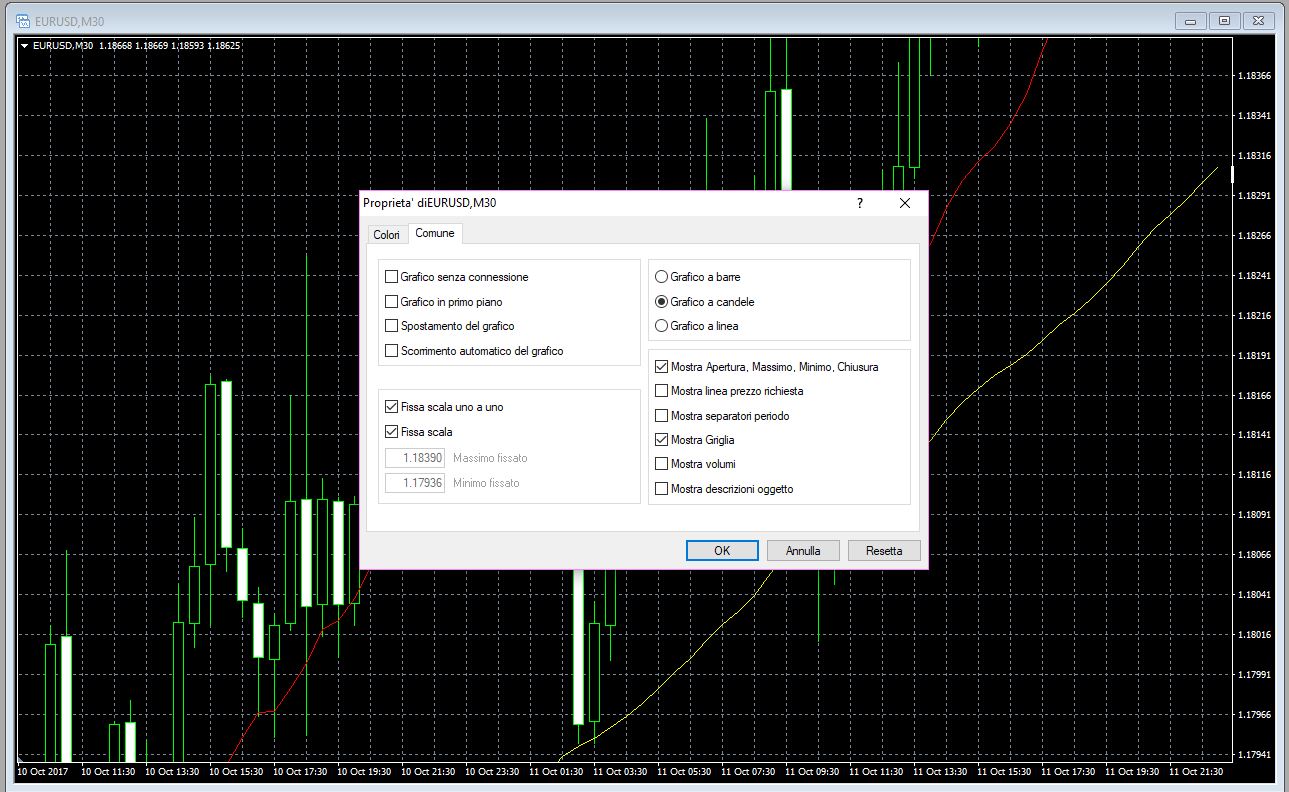Screen dimensions: 1289x792
Task: Enable Mostra volumi checkbox
Action: click(661, 463)
